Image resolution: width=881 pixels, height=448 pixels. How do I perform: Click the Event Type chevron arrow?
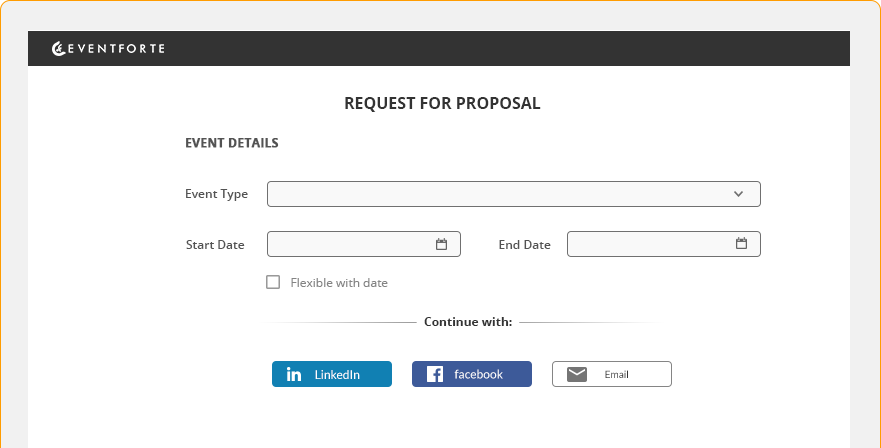pos(738,194)
